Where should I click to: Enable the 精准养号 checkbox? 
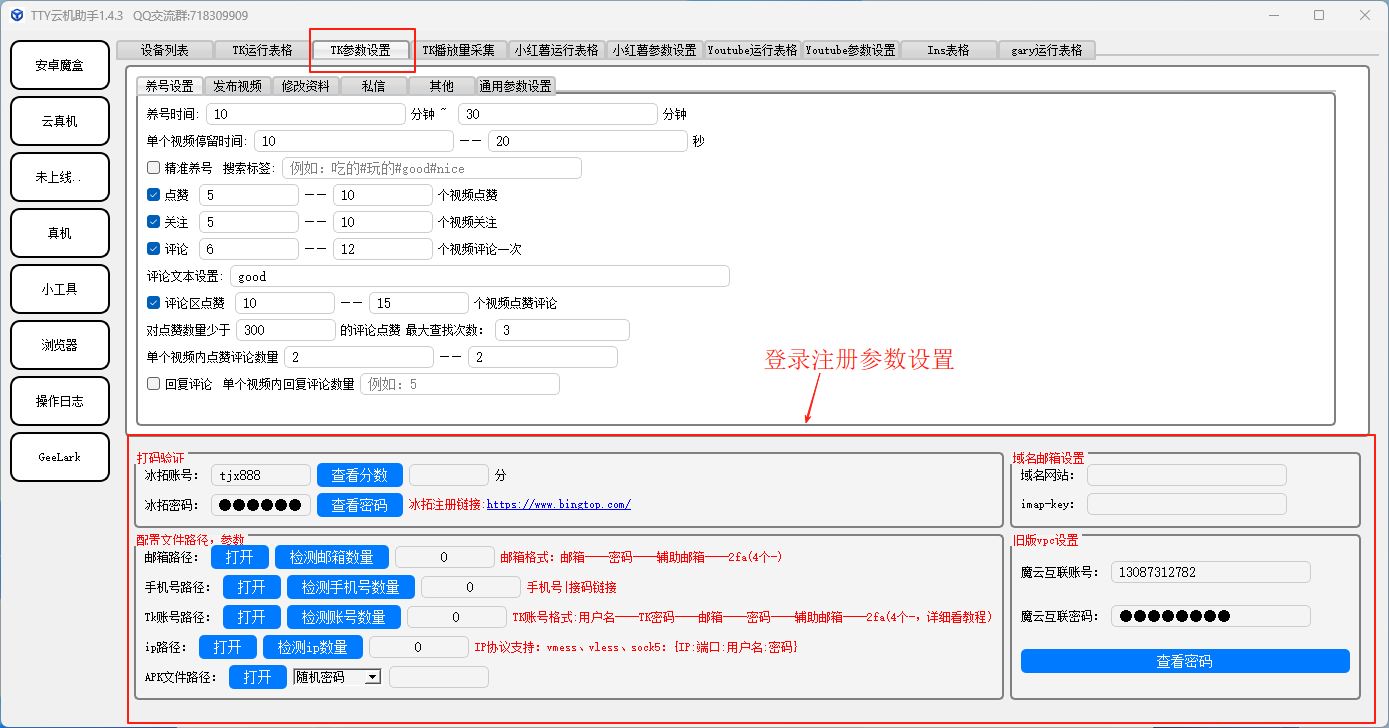153,168
